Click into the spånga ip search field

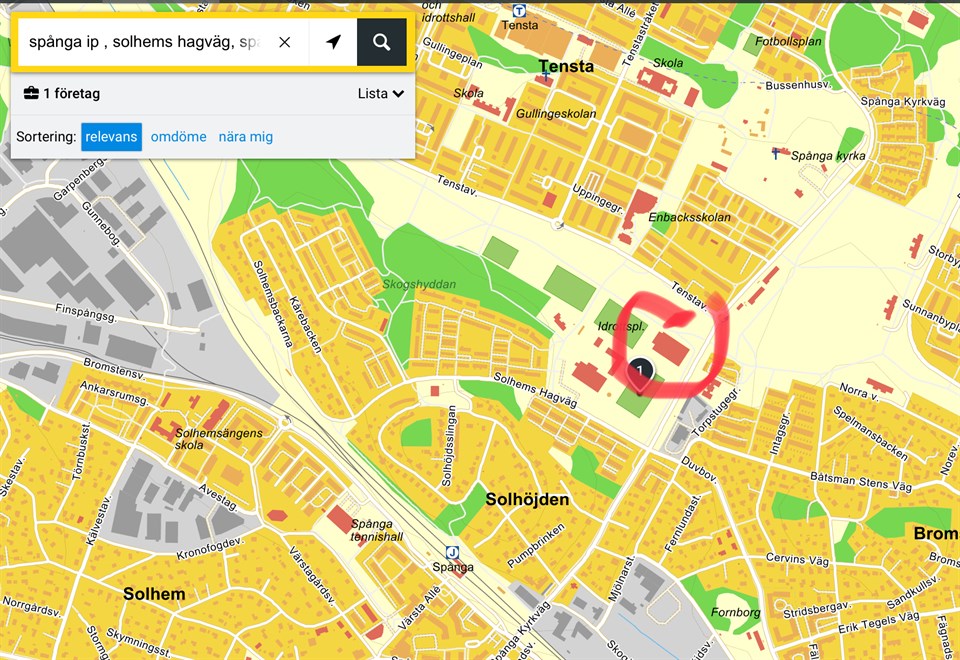click(144, 42)
